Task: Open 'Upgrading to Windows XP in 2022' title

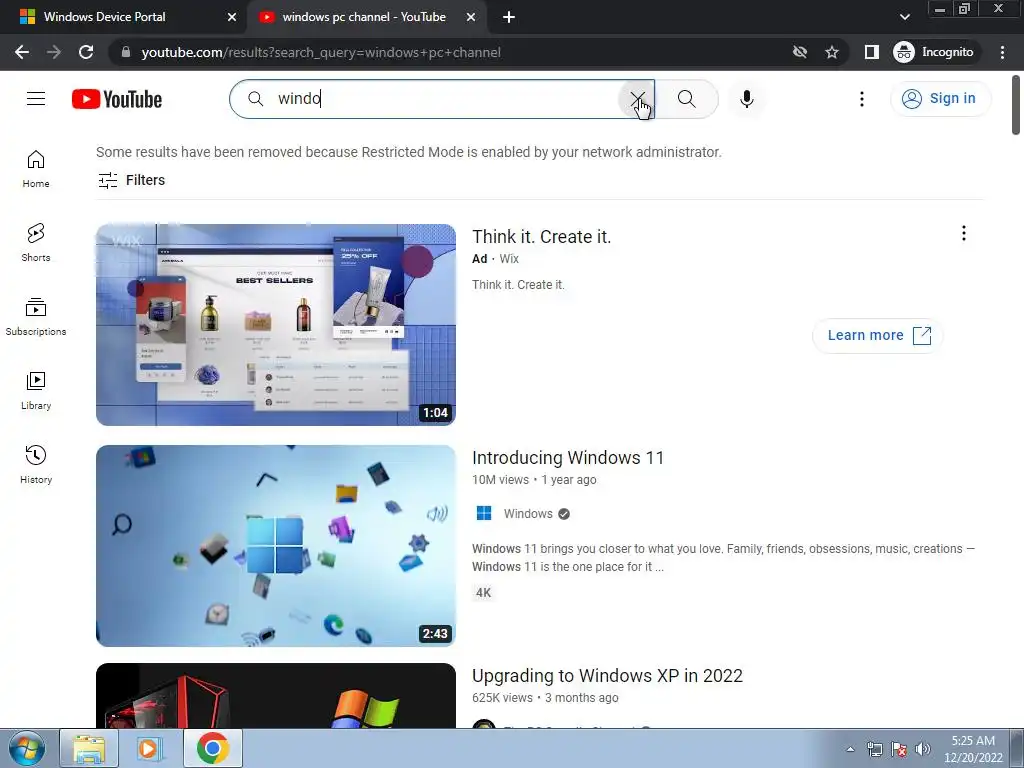Action: point(607,676)
